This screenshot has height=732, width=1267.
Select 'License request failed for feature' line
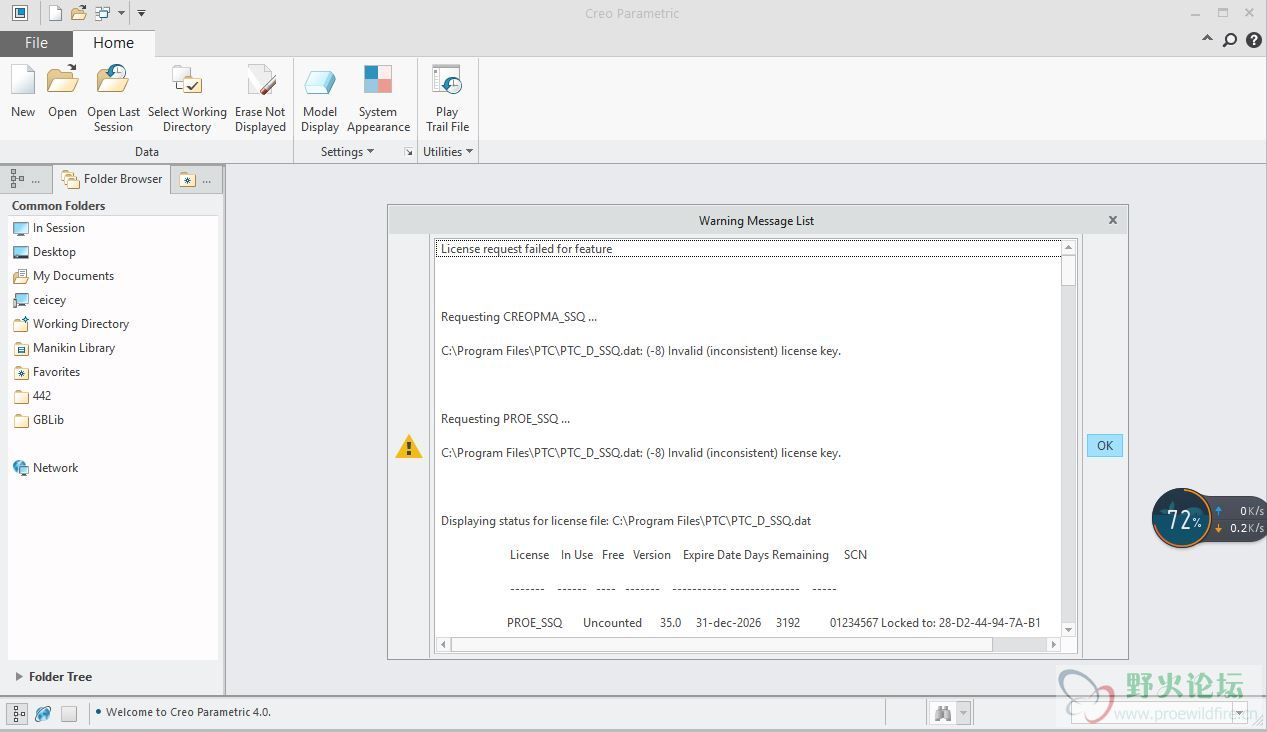click(x=748, y=249)
